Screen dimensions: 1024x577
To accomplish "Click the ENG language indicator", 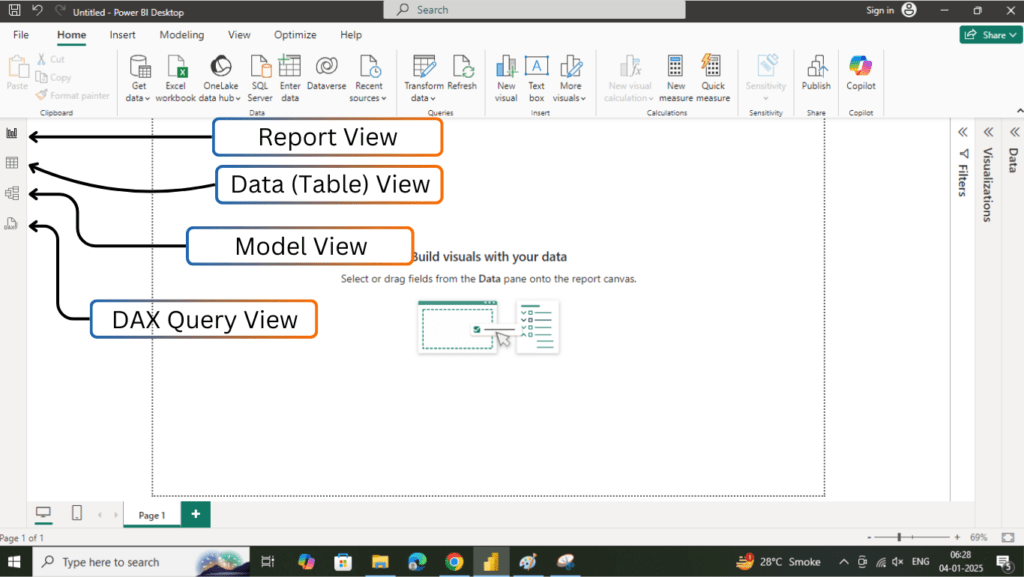I will point(921,561).
